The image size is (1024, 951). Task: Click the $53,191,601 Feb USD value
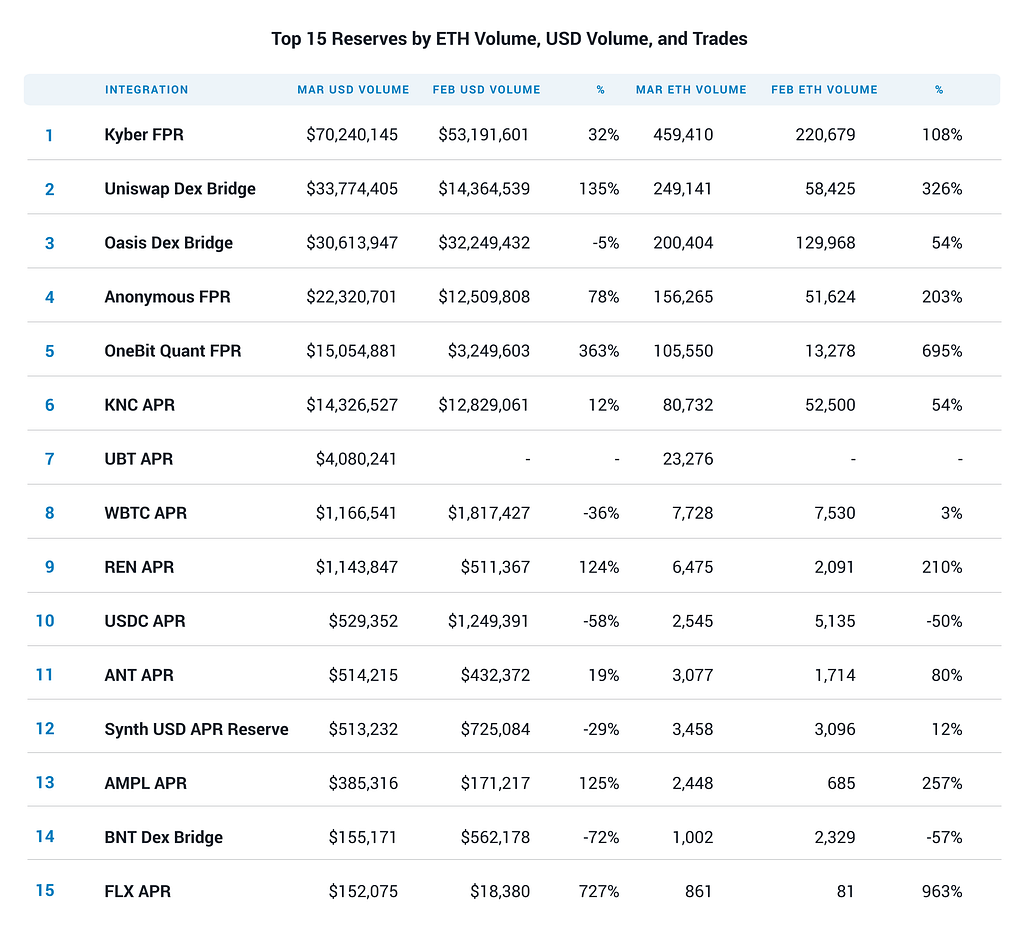click(x=483, y=135)
